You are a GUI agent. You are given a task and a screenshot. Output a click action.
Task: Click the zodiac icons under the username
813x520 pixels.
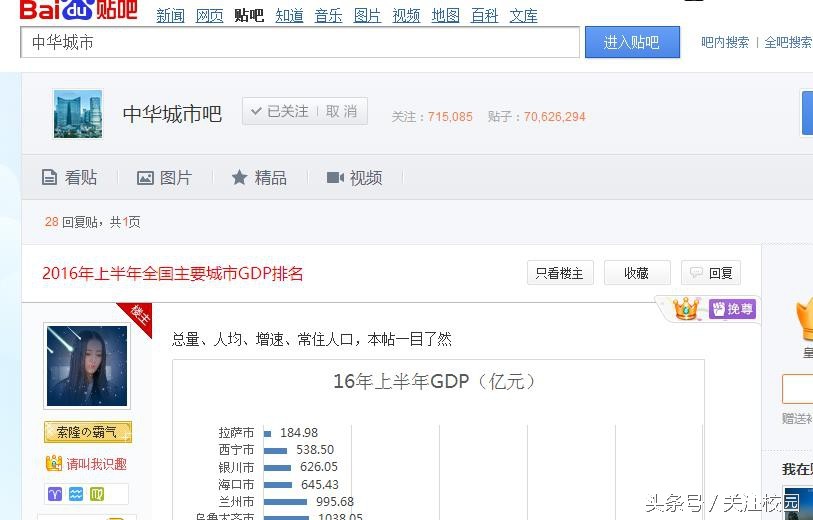click(87, 494)
